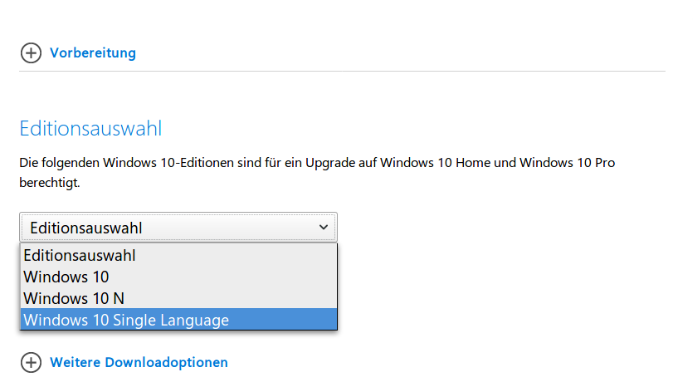Expand Vorbereitung via its circled plus icon
This screenshot has width=693, height=376.
coord(31,53)
